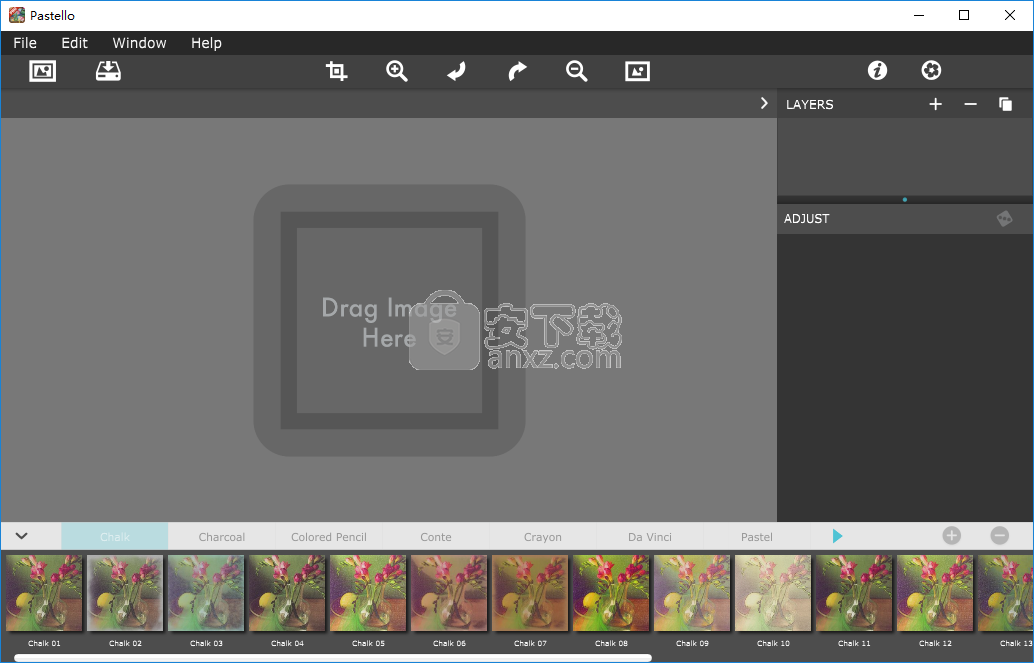This screenshot has height=663, width=1034.
Task: Apply the Chalk 06 preset thumbnail
Action: tap(450, 592)
